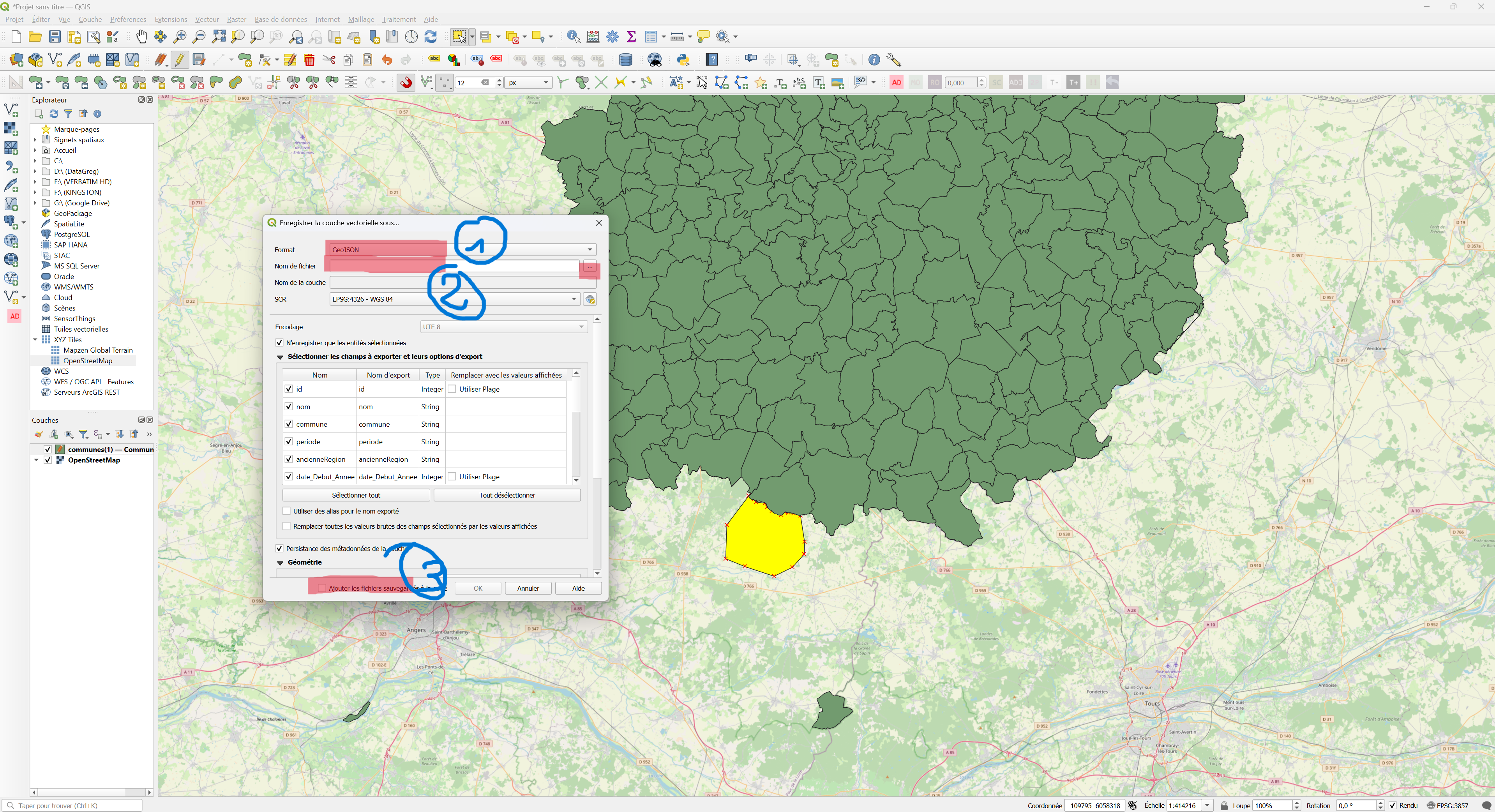The height and width of the screenshot is (812, 1495).
Task: Open the Processing toolbox gear icon
Action: click(x=612, y=37)
